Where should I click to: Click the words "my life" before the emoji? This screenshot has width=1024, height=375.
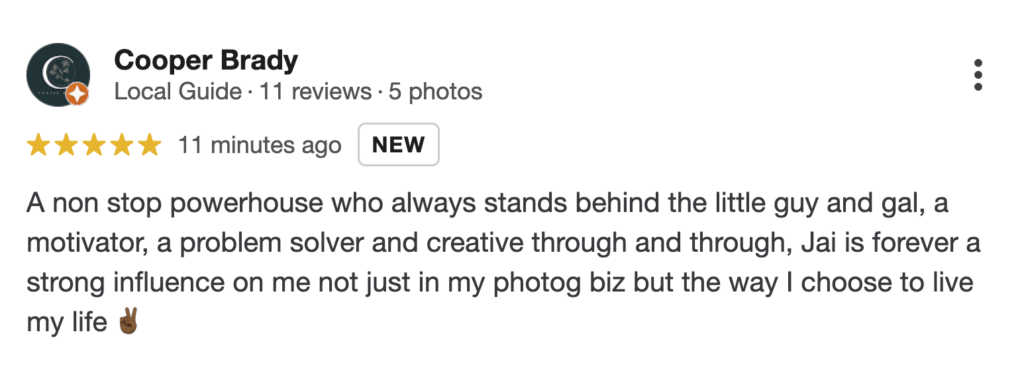[67, 323]
